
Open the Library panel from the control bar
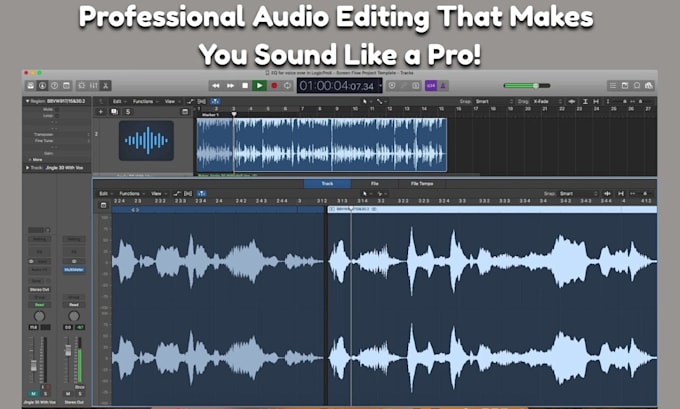point(30,85)
